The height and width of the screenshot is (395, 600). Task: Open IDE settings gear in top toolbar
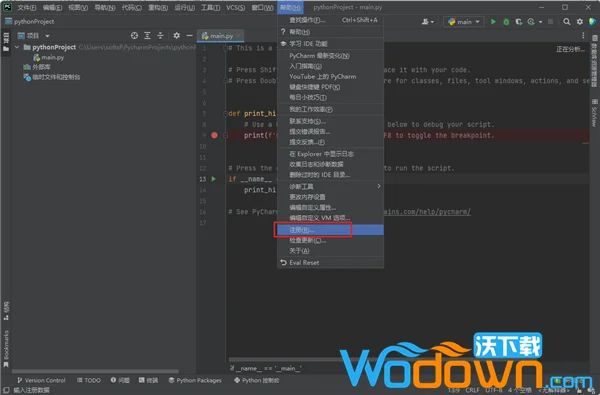coord(580,22)
